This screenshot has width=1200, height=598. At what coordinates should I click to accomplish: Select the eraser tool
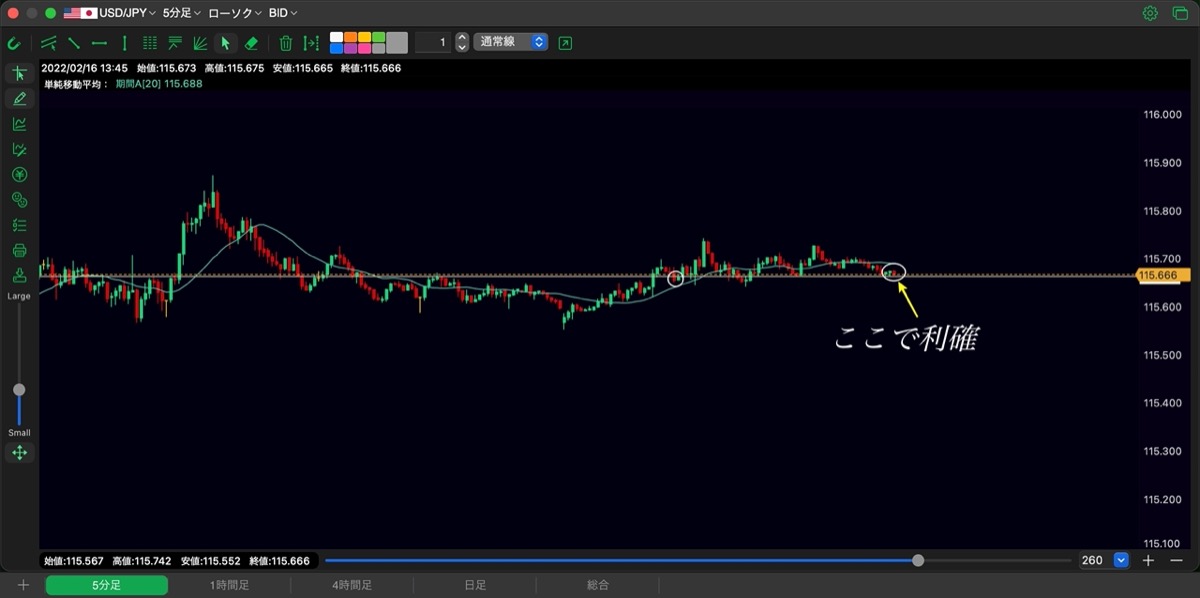point(251,43)
